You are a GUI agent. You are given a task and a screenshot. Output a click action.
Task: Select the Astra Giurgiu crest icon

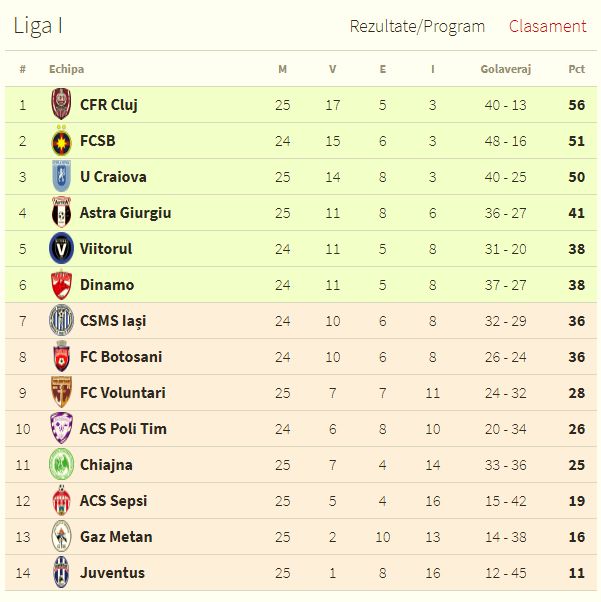pyautogui.click(x=61, y=213)
